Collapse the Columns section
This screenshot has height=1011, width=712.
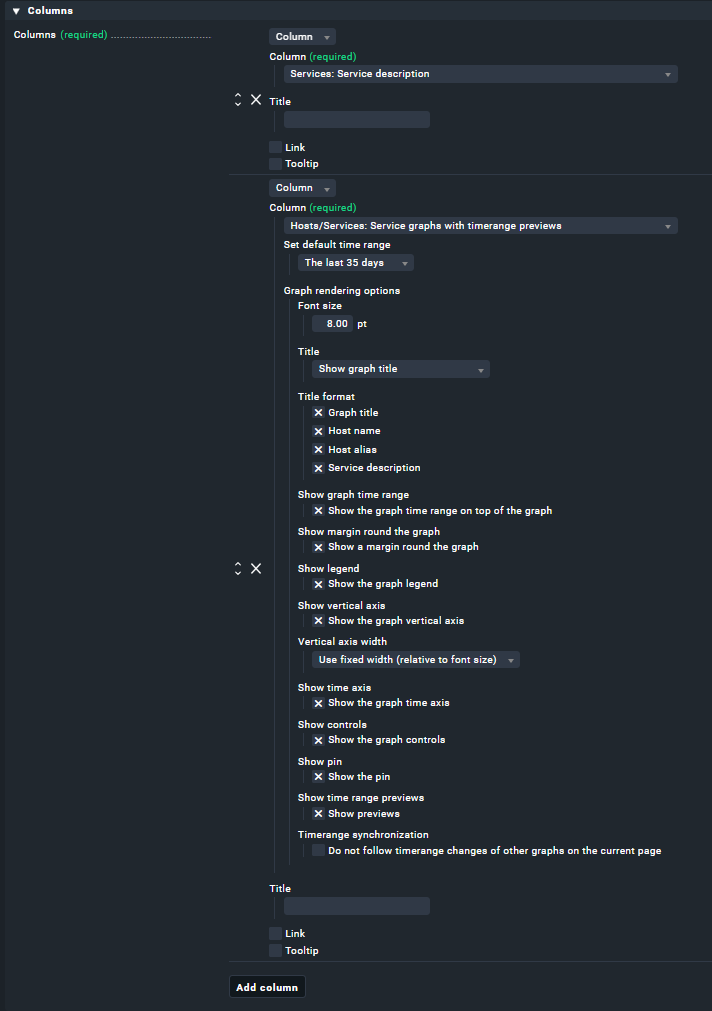point(16,10)
